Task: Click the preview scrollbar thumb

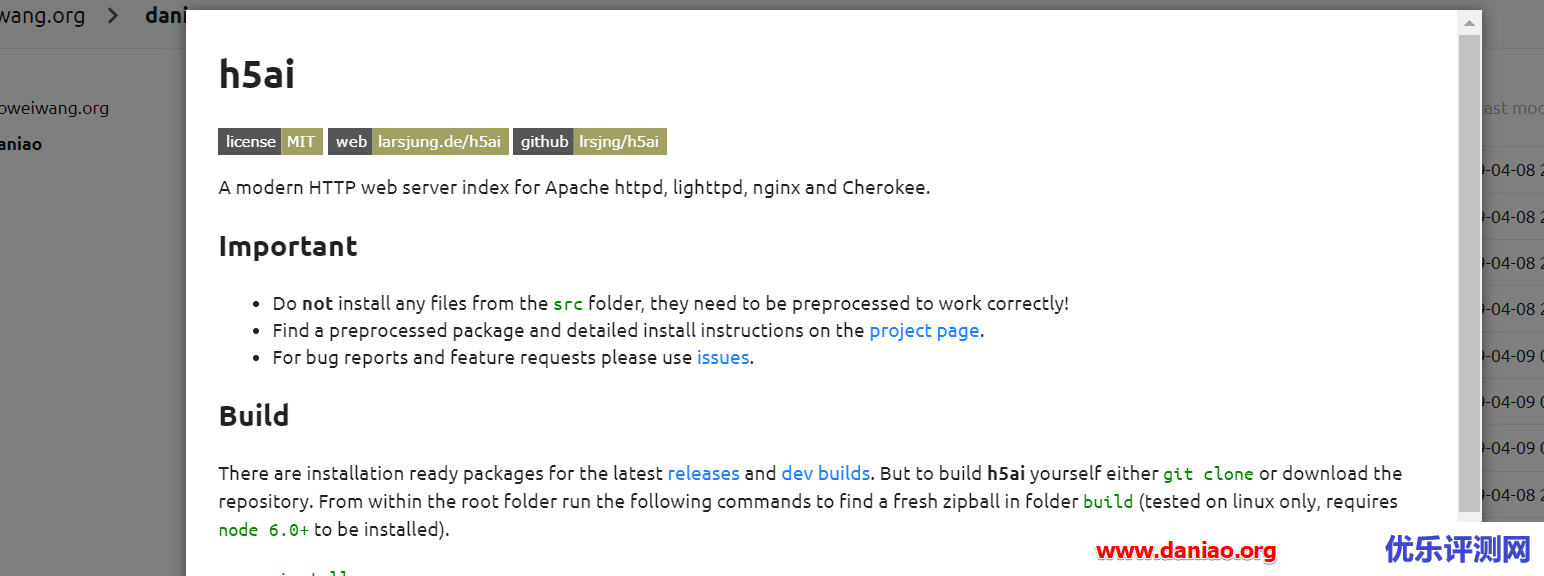Action: tap(1469, 272)
